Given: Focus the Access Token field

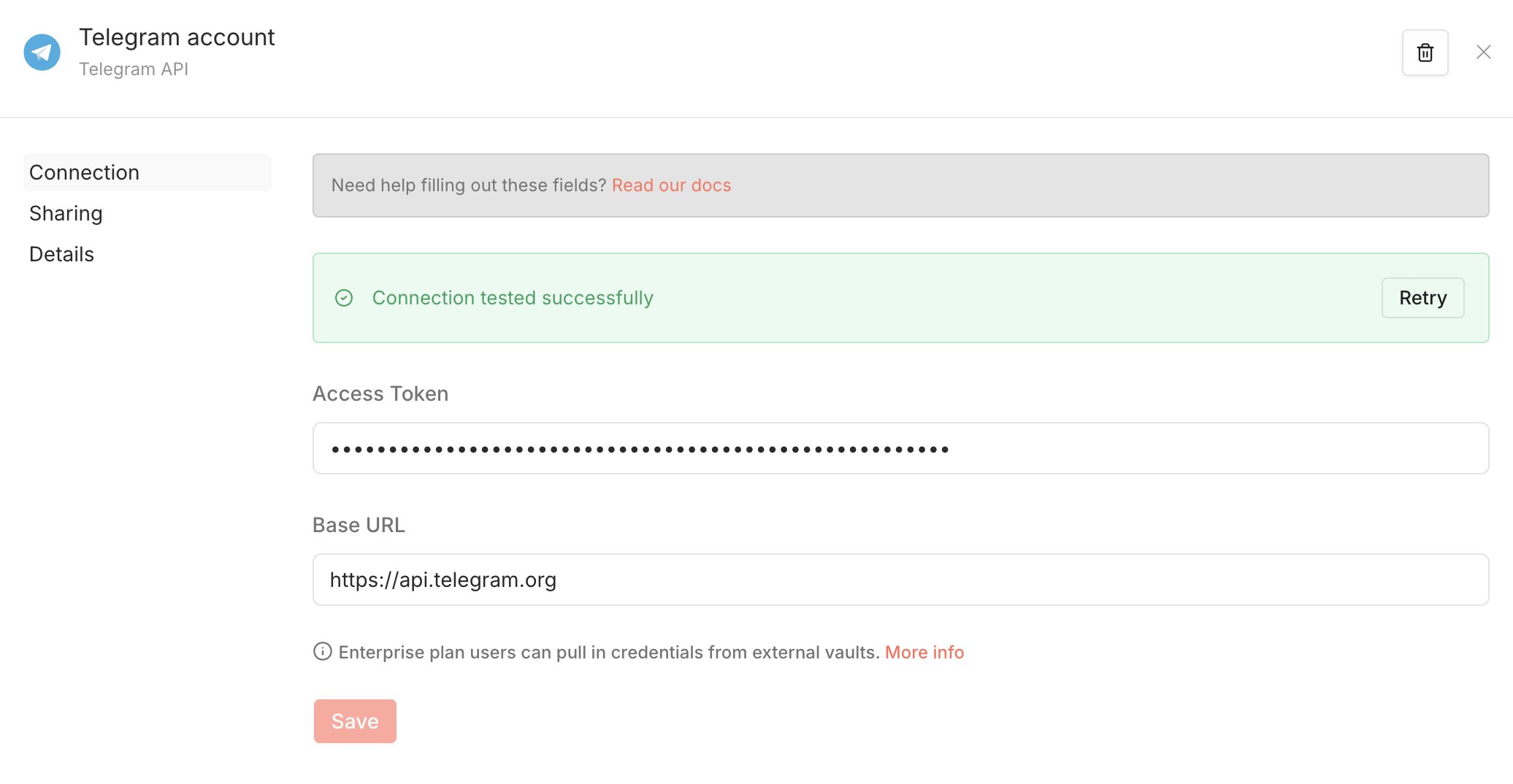Looking at the screenshot, I should tap(900, 448).
